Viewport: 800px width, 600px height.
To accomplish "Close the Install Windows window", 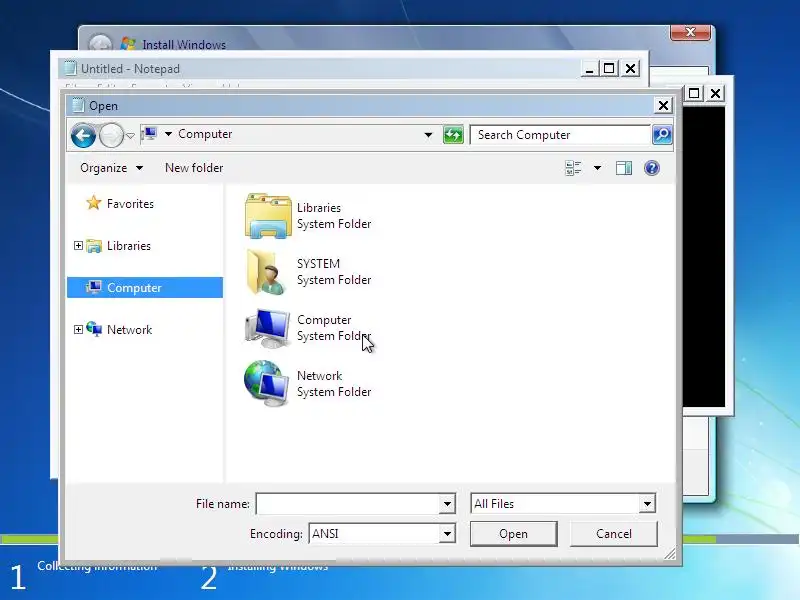I will (690, 32).
